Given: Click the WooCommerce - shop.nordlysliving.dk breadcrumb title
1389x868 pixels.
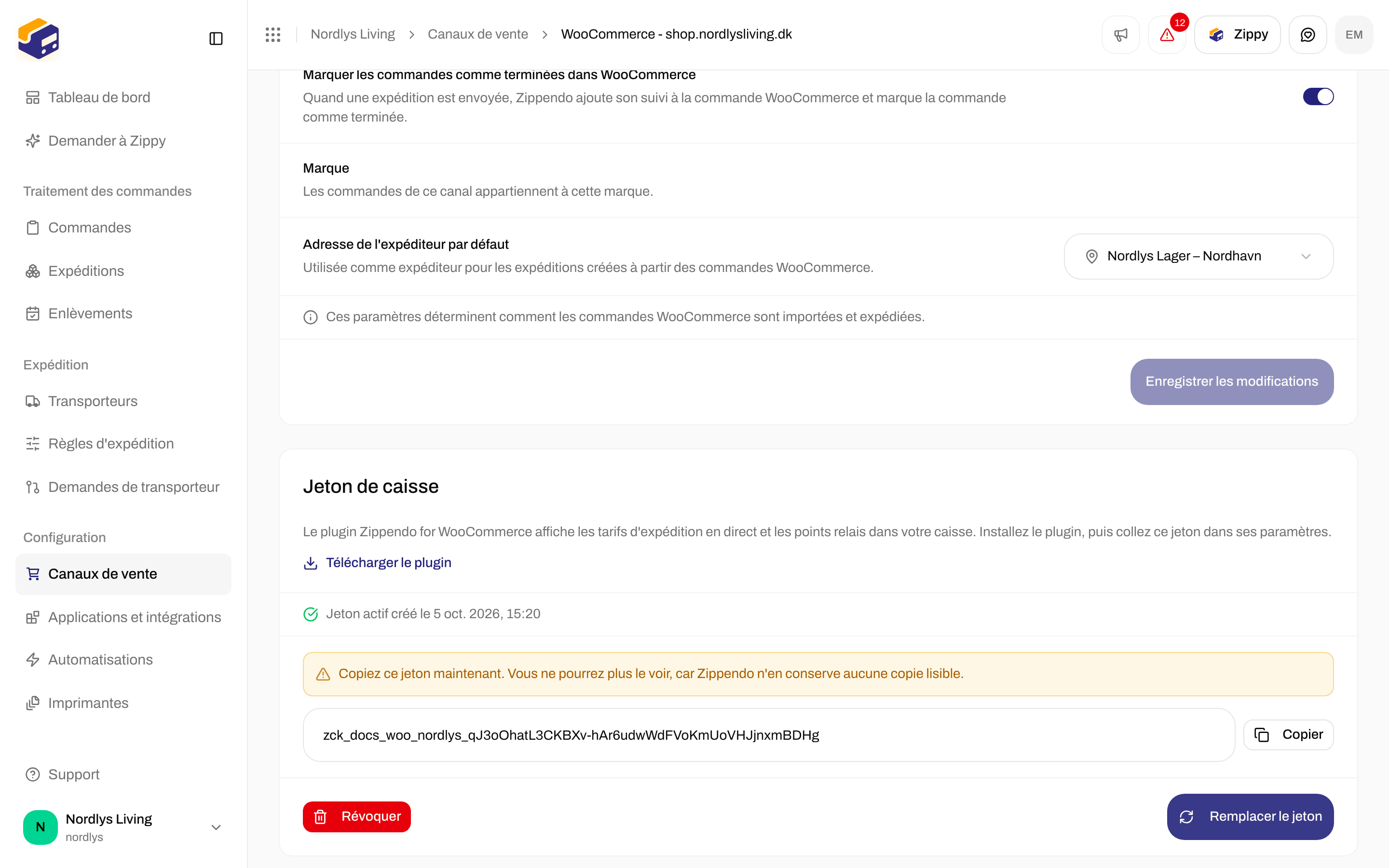Looking at the screenshot, I should (x=676, y=34).
